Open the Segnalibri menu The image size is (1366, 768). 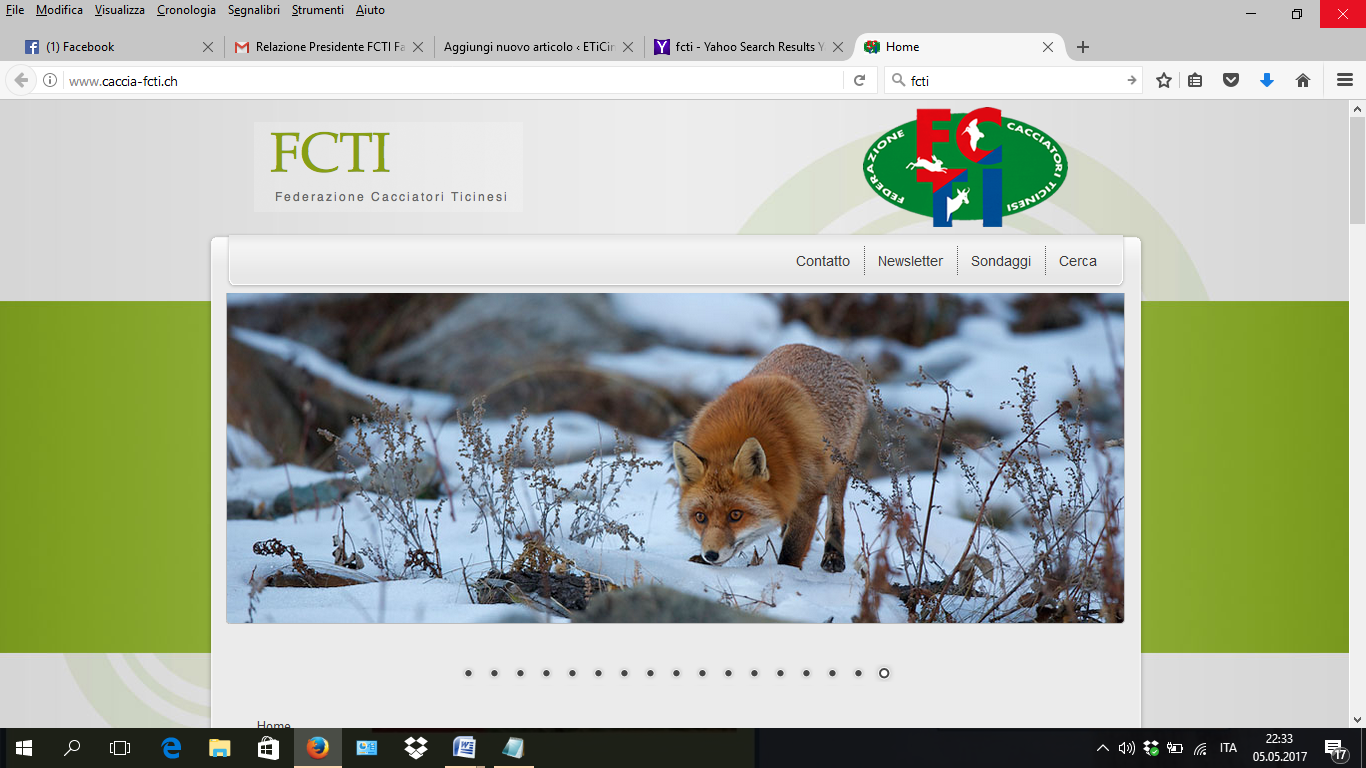pos(254,10)
